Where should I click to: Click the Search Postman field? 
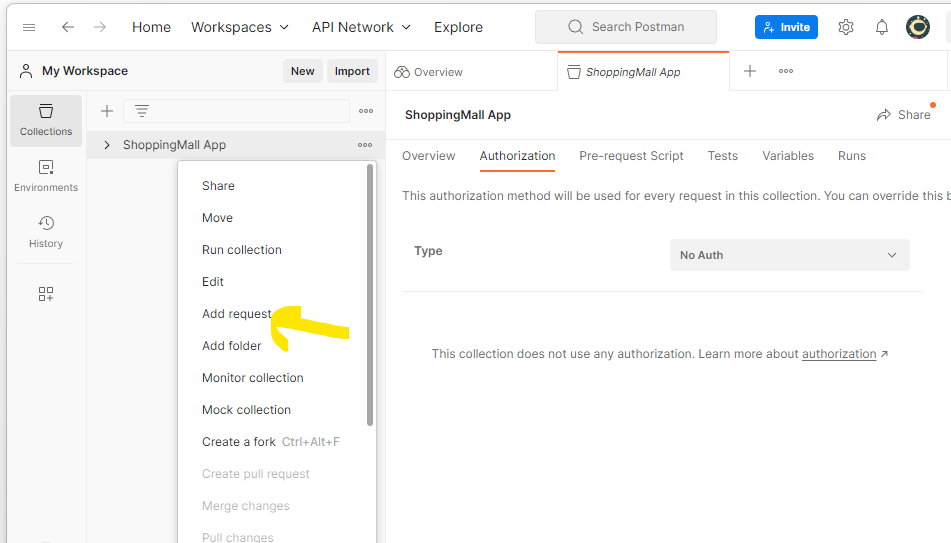[x=625, y=27]
